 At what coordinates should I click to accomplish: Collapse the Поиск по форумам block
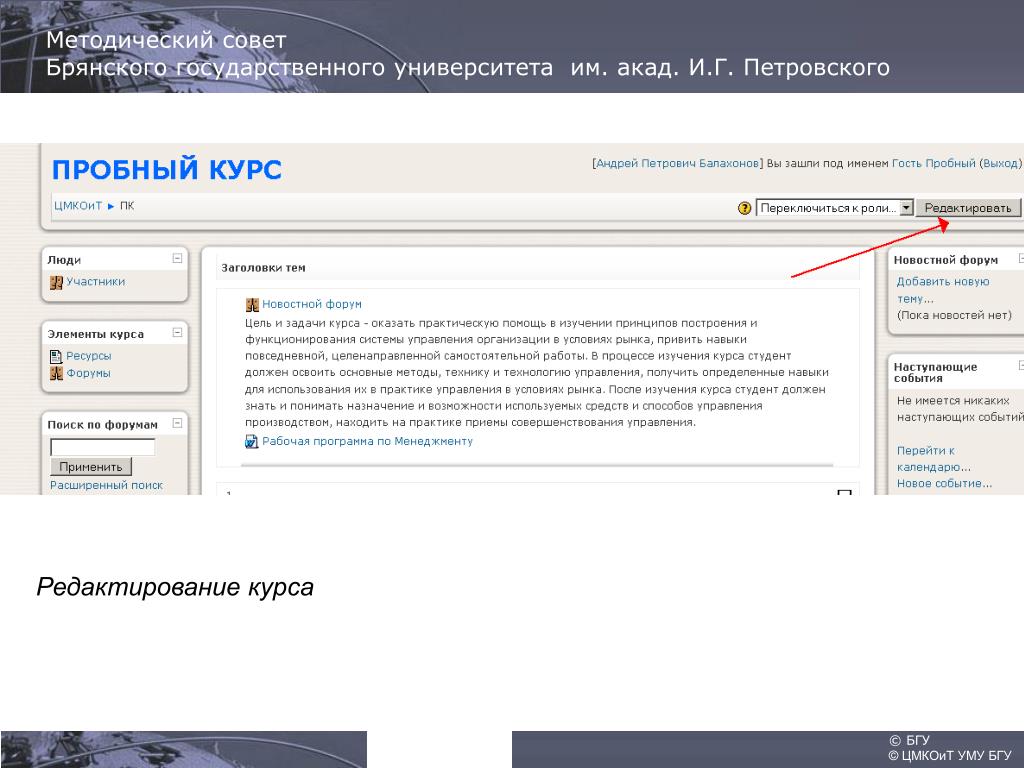[x=177, y=423]
